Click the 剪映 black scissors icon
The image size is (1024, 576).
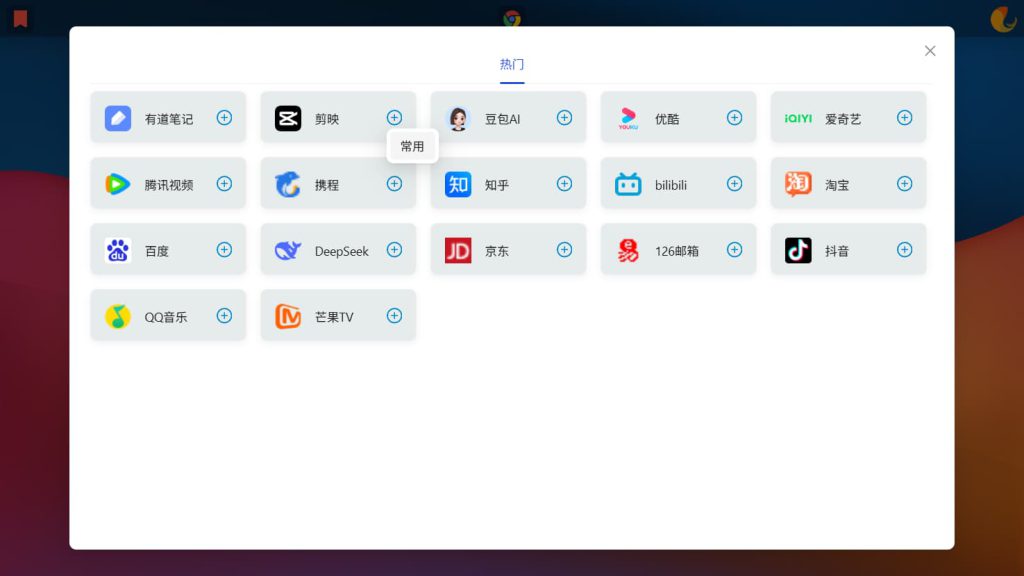pyautogui.click(x=288, y=117)
